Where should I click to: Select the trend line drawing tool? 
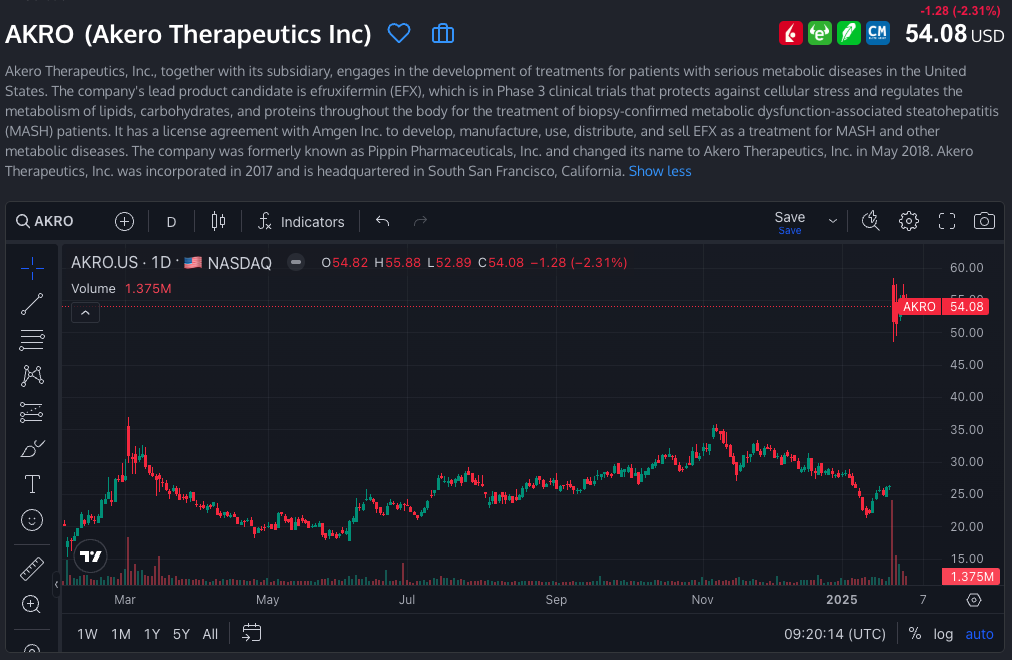(x=32, y=305)
